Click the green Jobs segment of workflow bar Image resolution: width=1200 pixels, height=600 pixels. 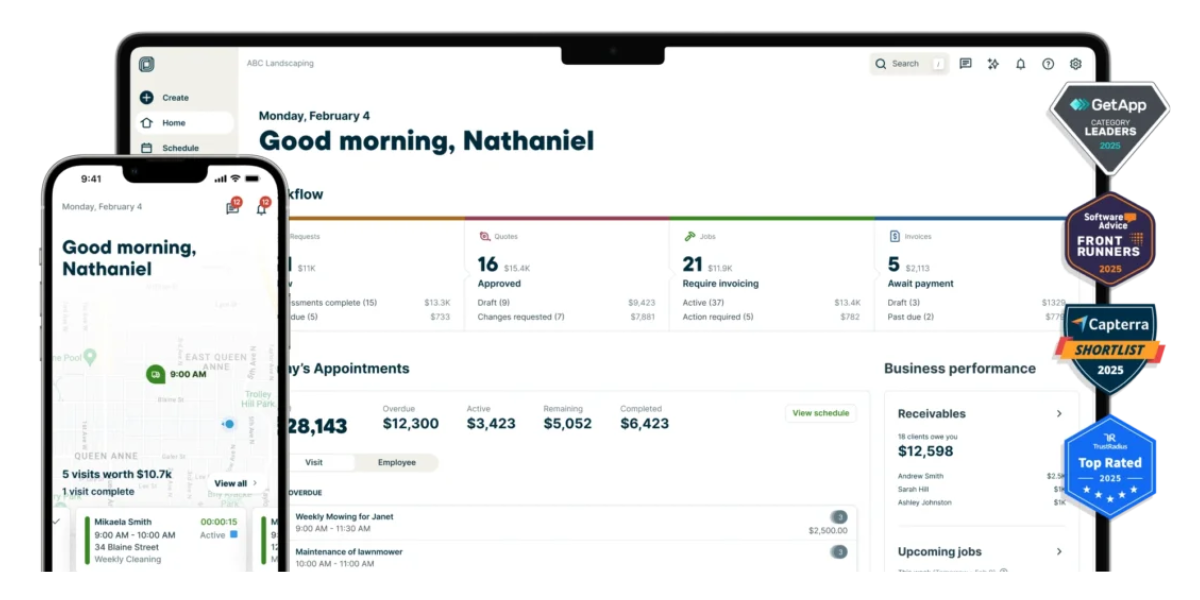coord(770,218)
